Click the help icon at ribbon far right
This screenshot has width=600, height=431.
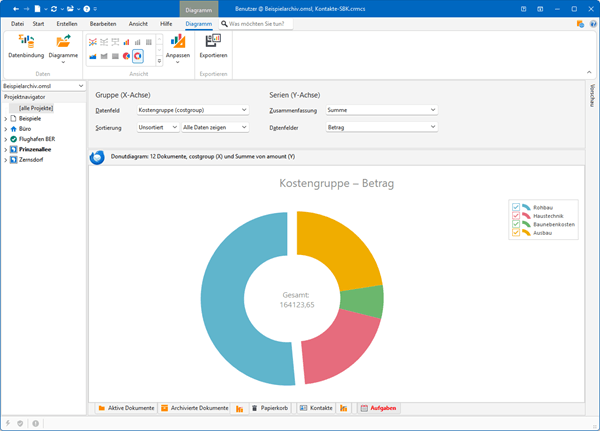click(593, 24)
